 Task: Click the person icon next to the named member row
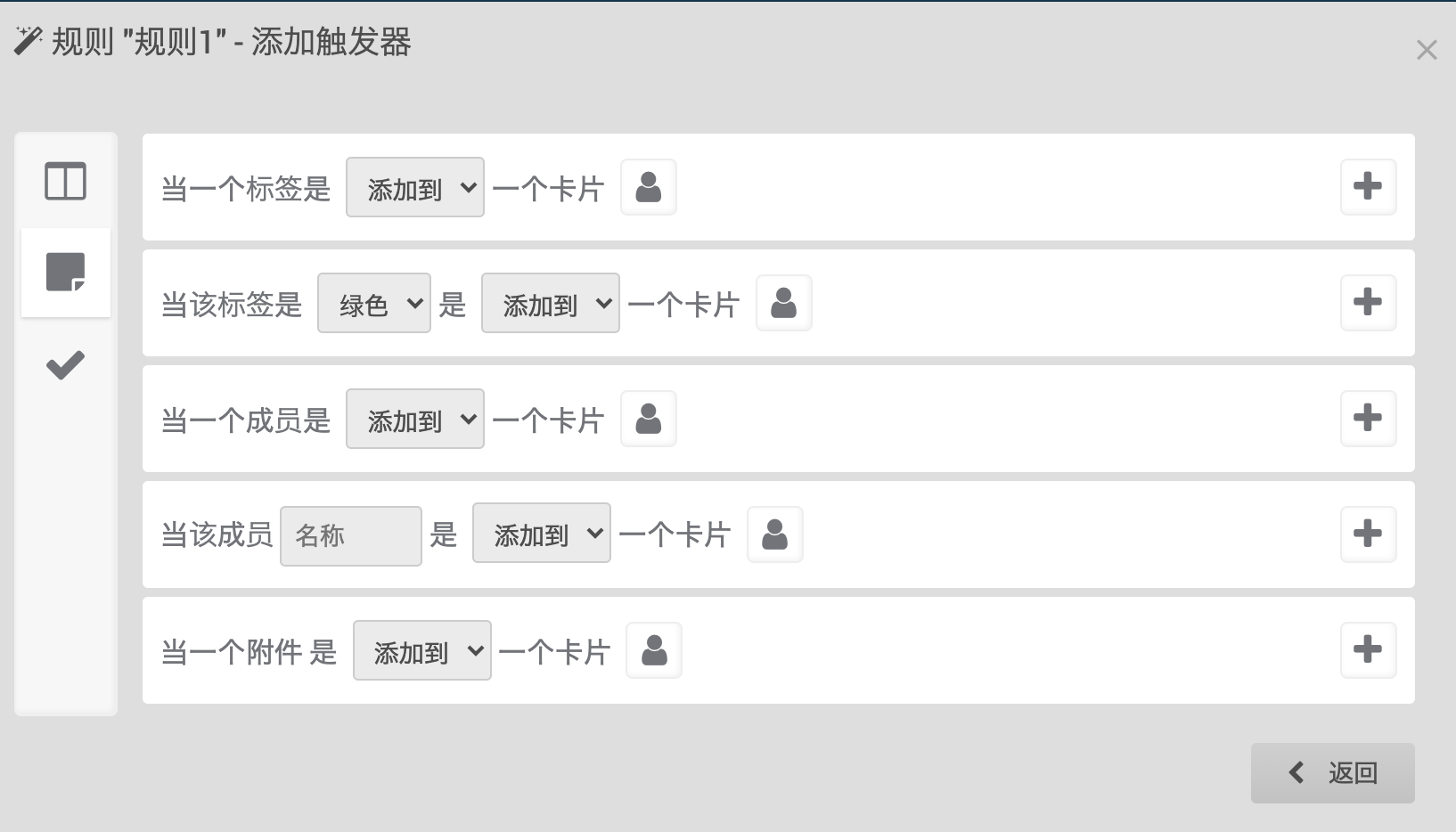(x=774, y=534)
